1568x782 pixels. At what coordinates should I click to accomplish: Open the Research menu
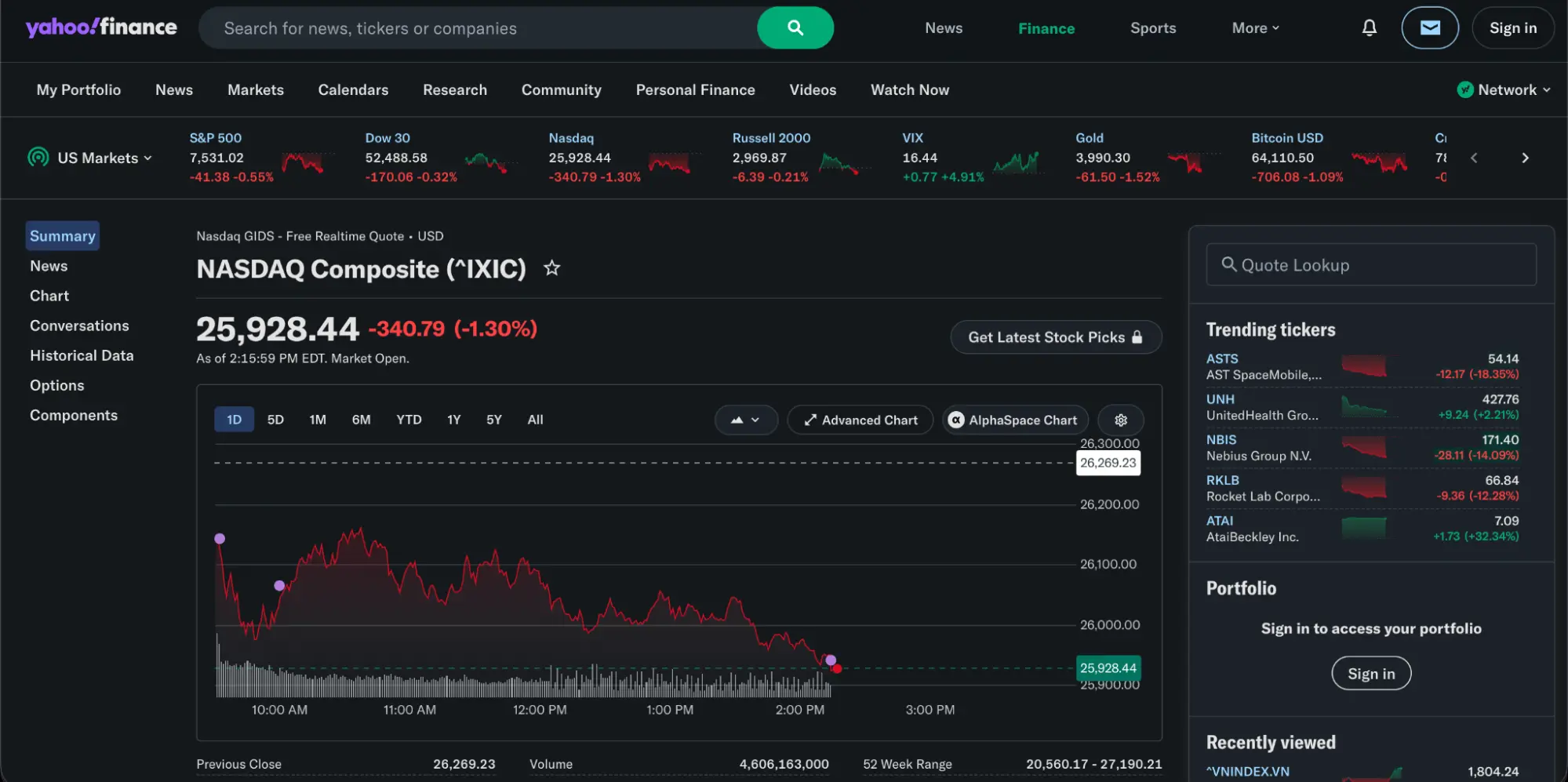455,89
